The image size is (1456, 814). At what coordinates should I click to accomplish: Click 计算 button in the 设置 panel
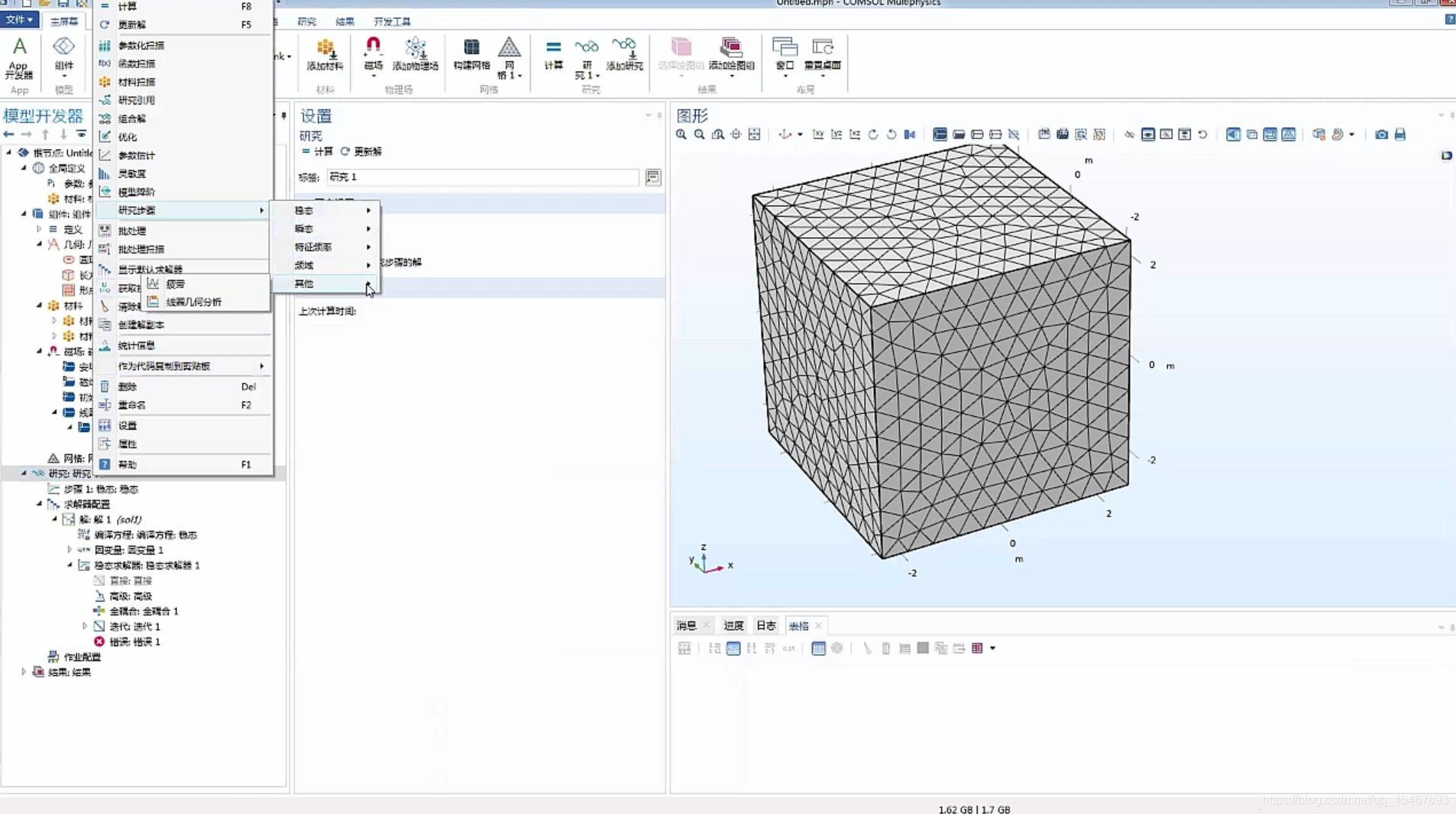point(317,152)
